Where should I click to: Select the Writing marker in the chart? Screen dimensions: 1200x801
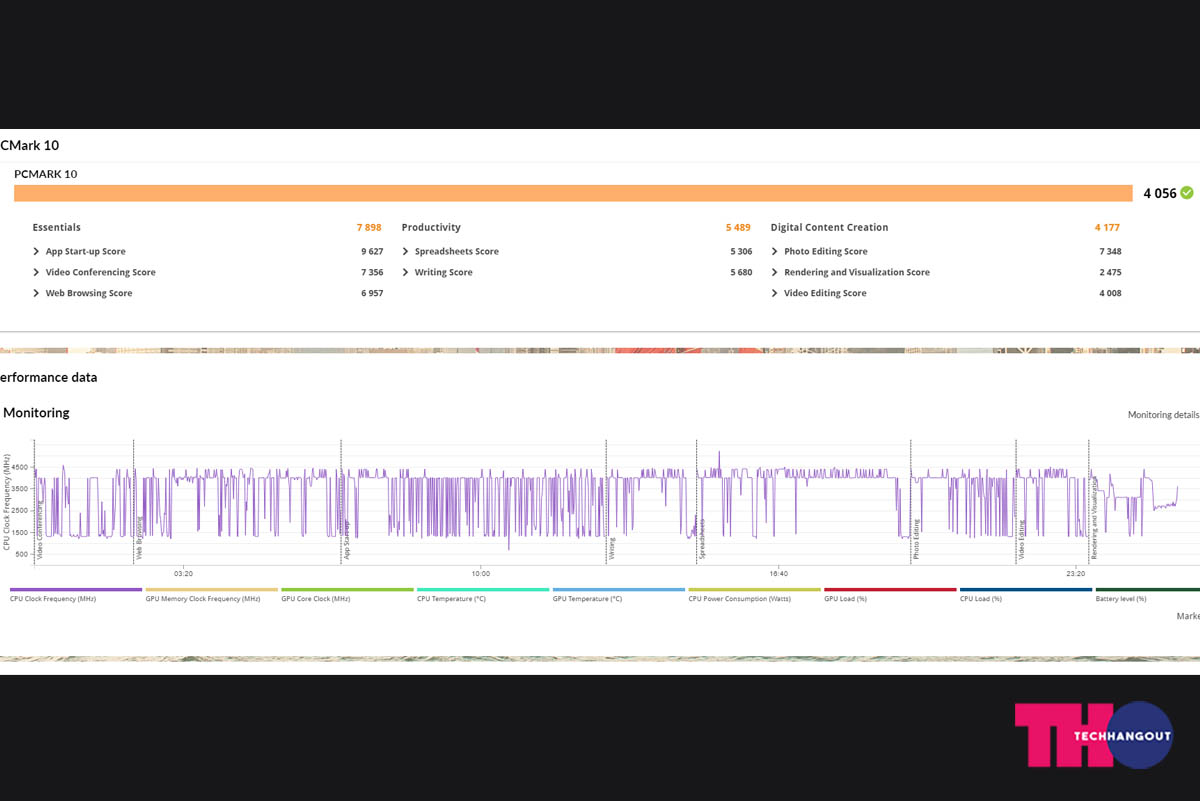(x=611, y=549)
